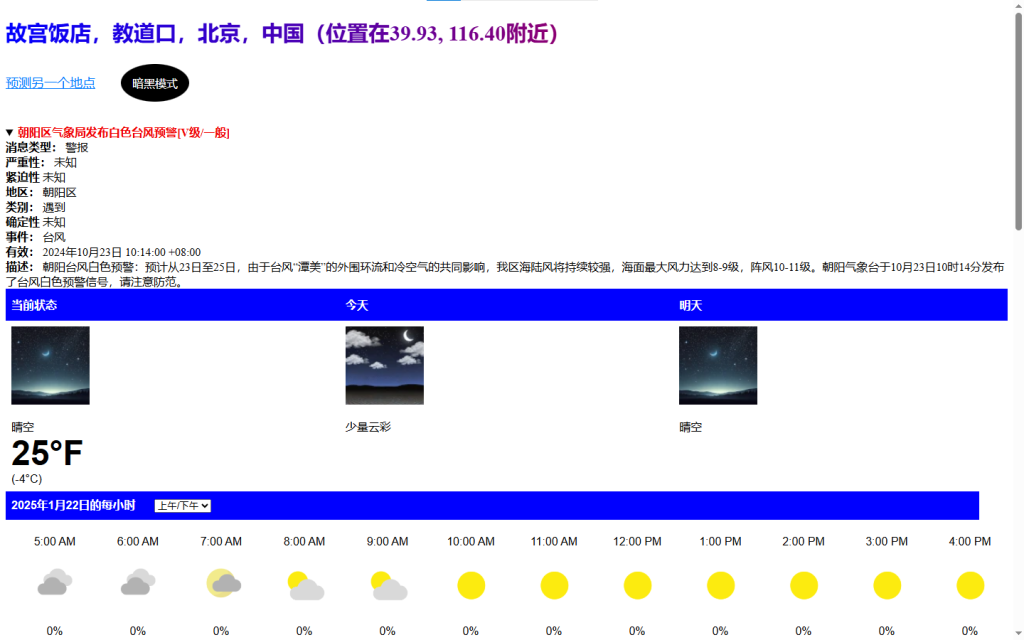Click the 地区 朝阳区 row
Viewport: 1024px width, 640px height.
41,192
